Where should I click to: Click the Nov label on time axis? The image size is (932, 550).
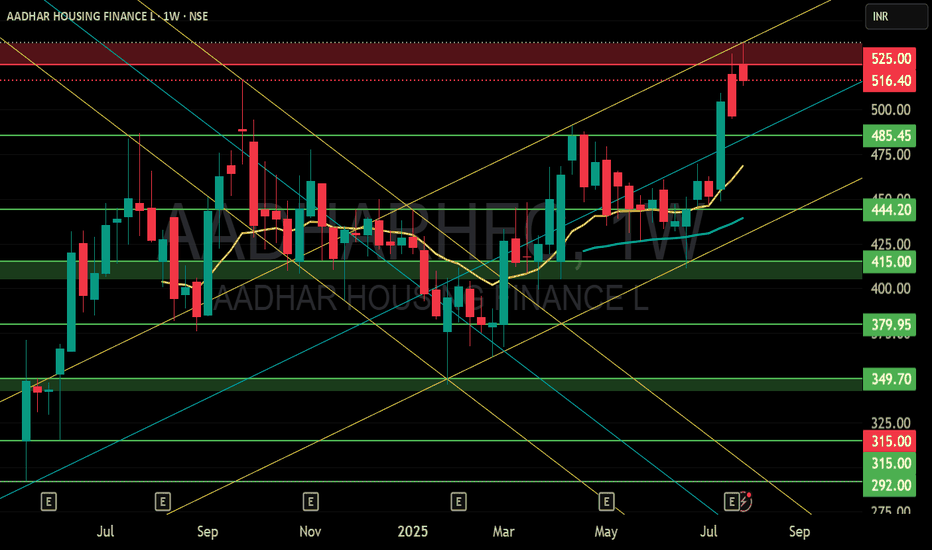pyautogui.click(x=310, y=532)
